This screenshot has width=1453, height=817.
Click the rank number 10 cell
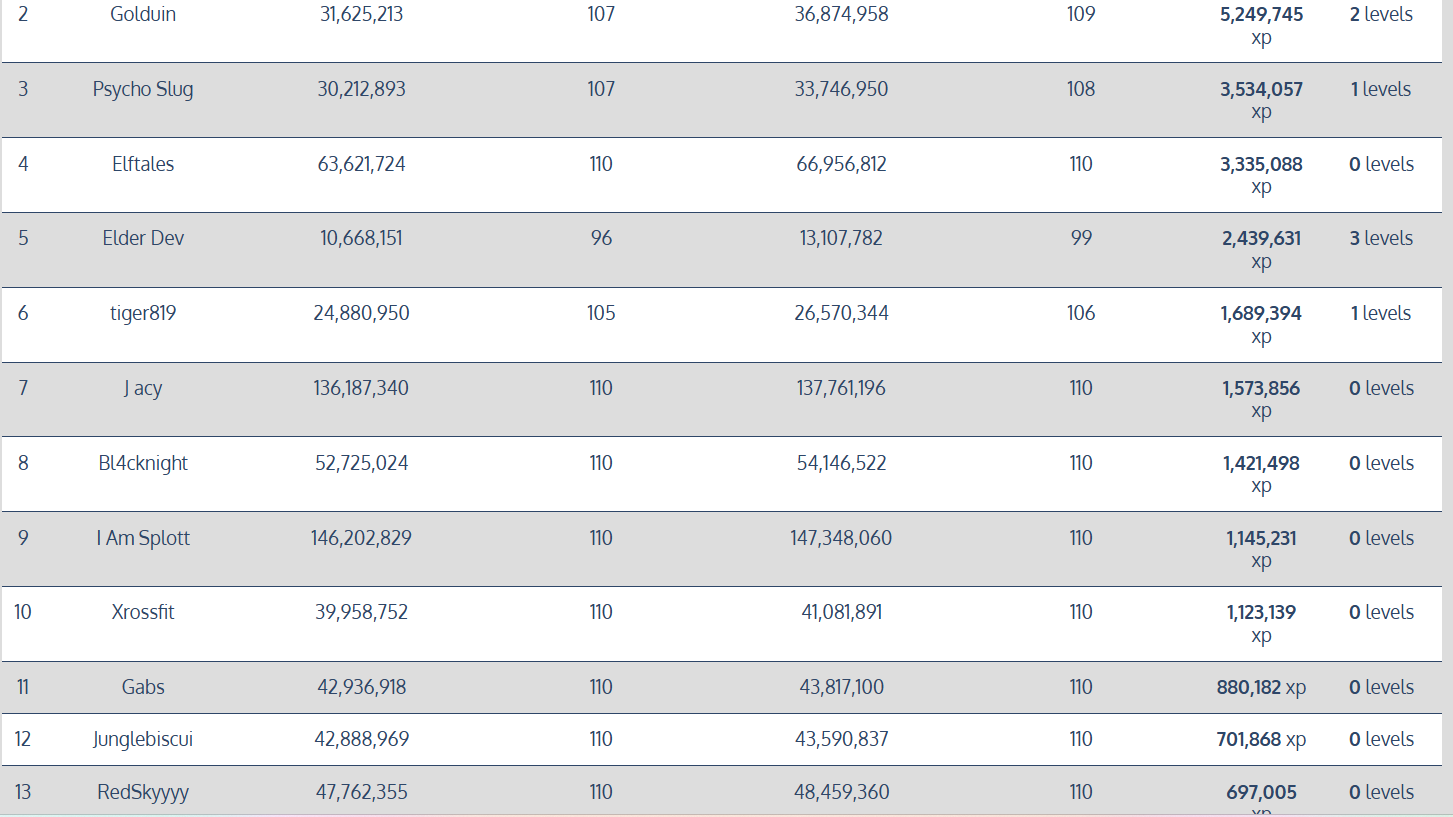pyautogui.click(x=23, y=612)
